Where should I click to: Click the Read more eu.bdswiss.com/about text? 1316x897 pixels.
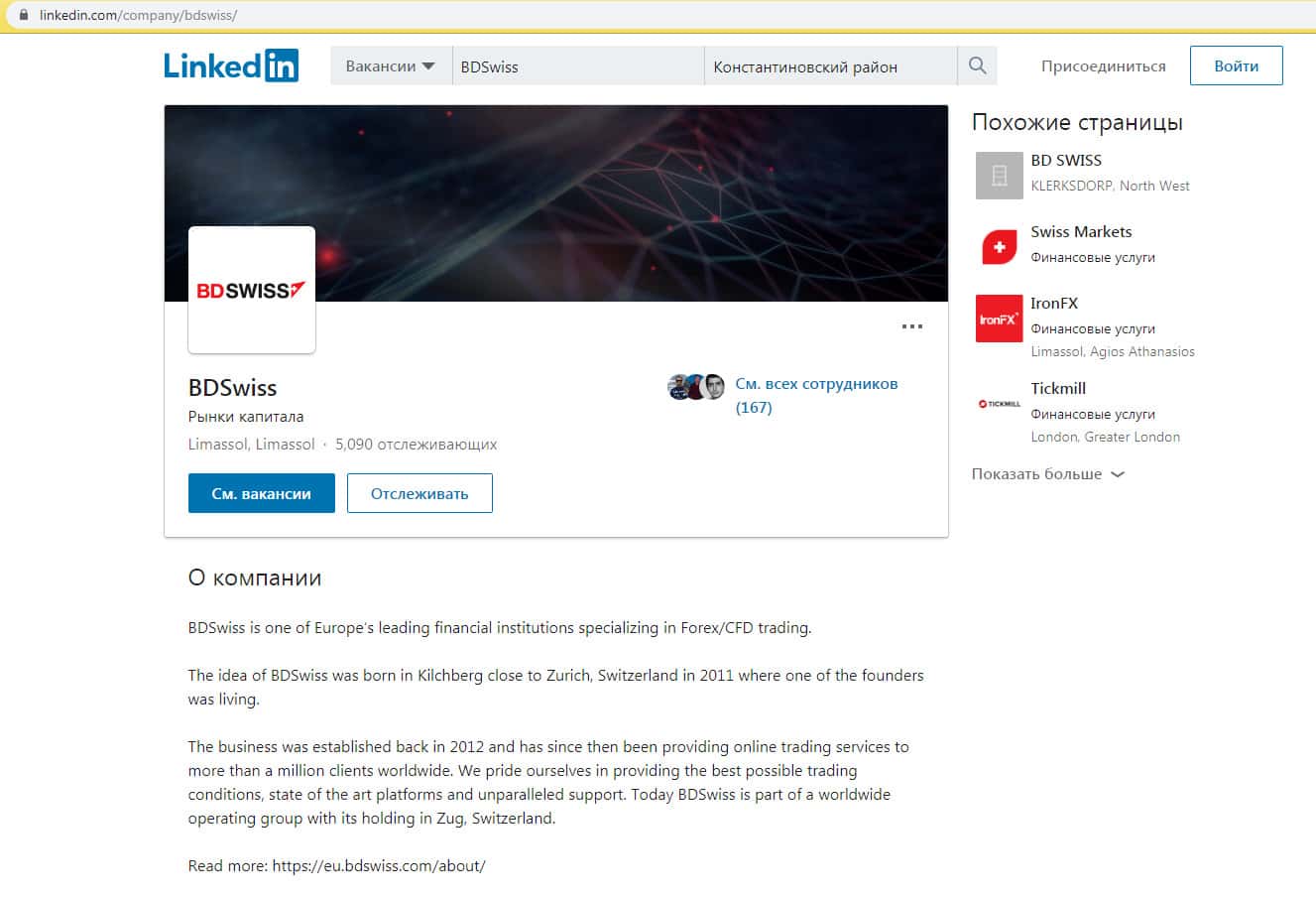pos(337,865)
